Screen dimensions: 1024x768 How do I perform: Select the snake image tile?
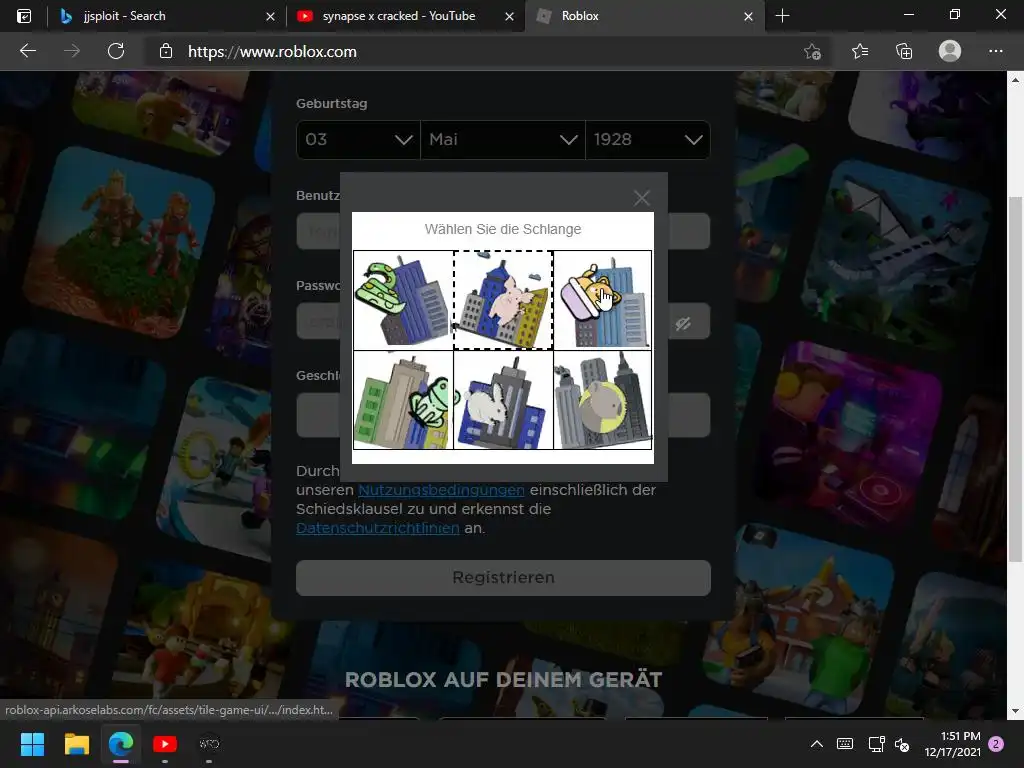click(404, 300)
